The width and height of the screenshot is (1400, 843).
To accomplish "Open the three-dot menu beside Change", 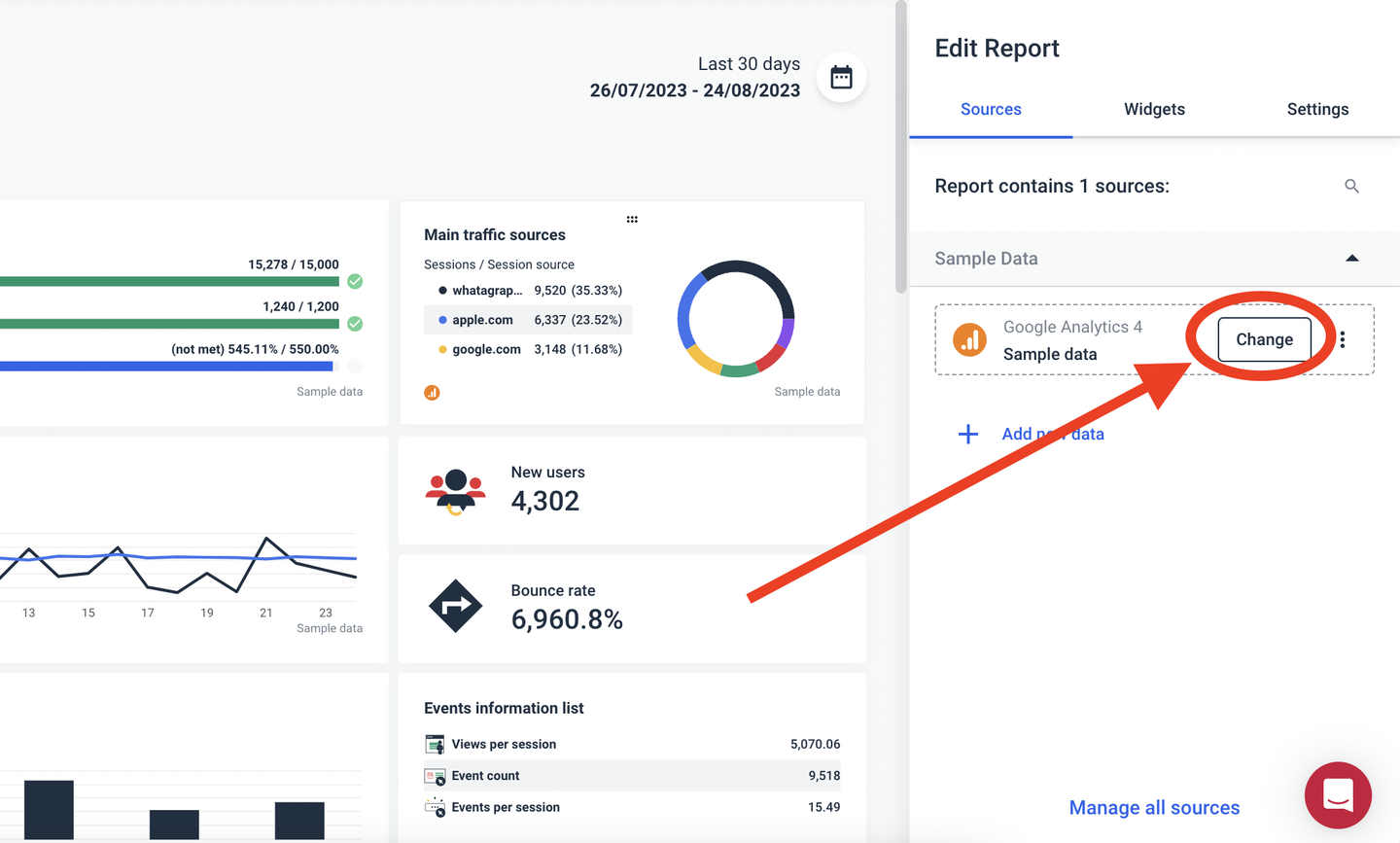I will (1343, 339).
